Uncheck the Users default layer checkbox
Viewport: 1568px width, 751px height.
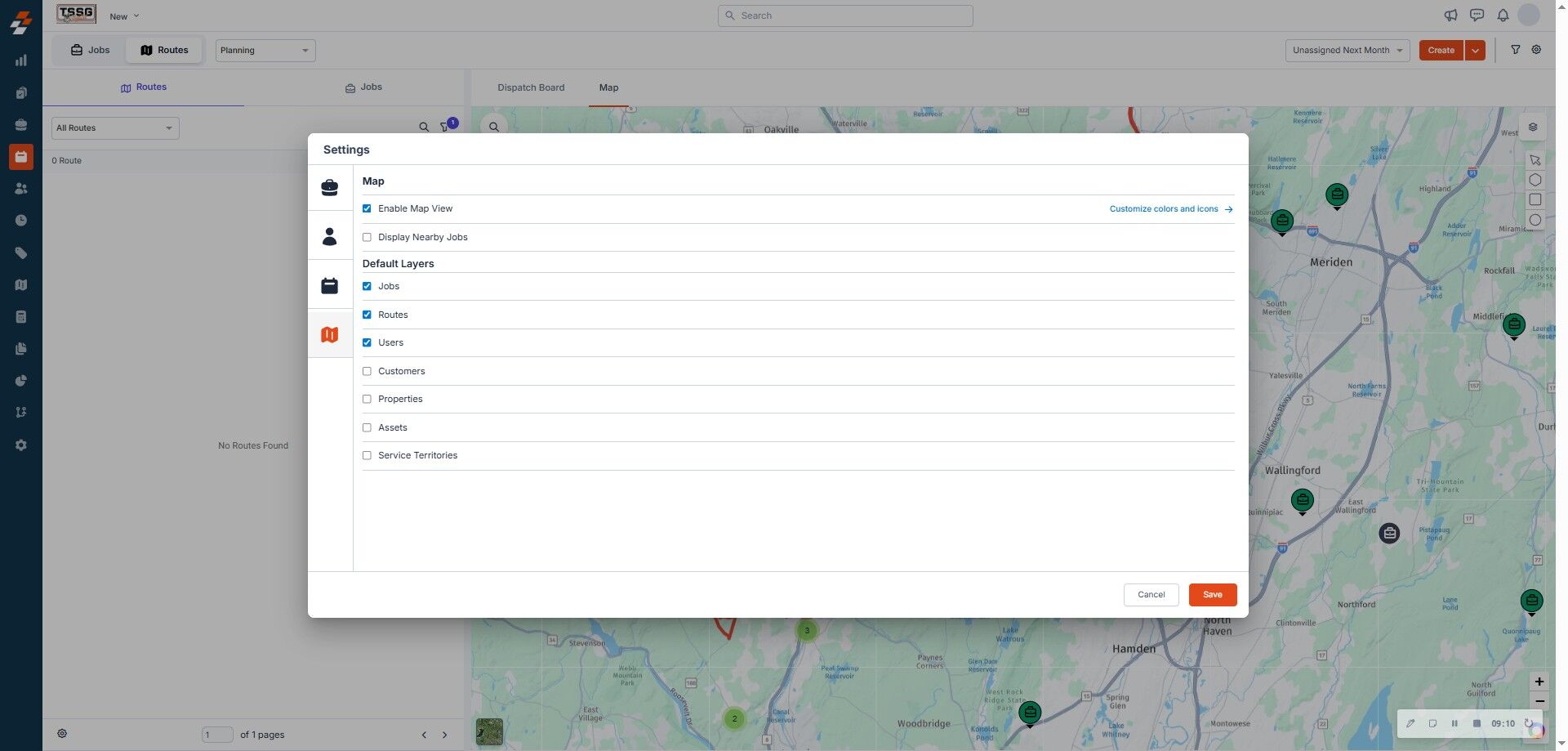367,342
